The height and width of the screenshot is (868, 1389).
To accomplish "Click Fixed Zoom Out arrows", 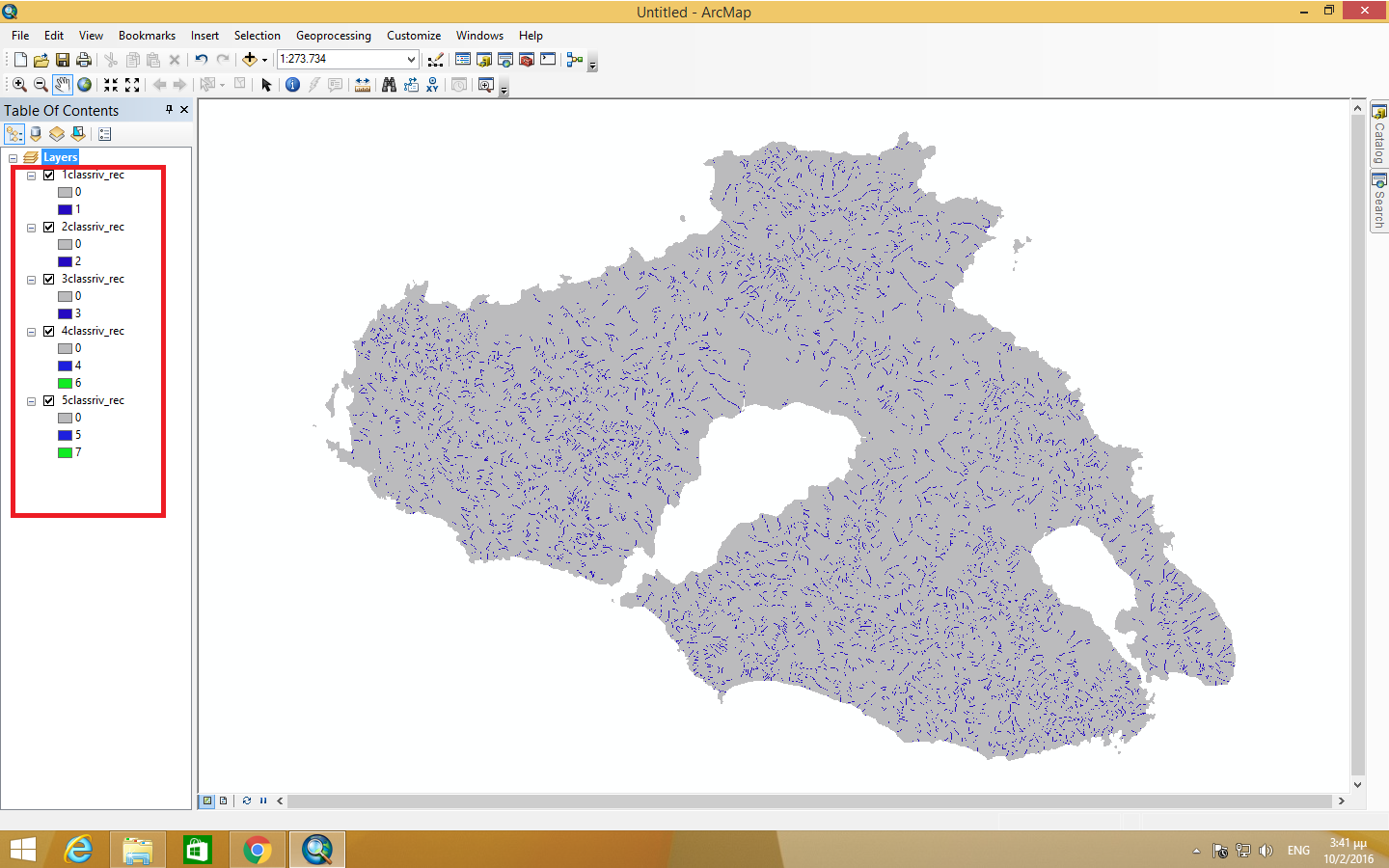I will tap(132, 85).
